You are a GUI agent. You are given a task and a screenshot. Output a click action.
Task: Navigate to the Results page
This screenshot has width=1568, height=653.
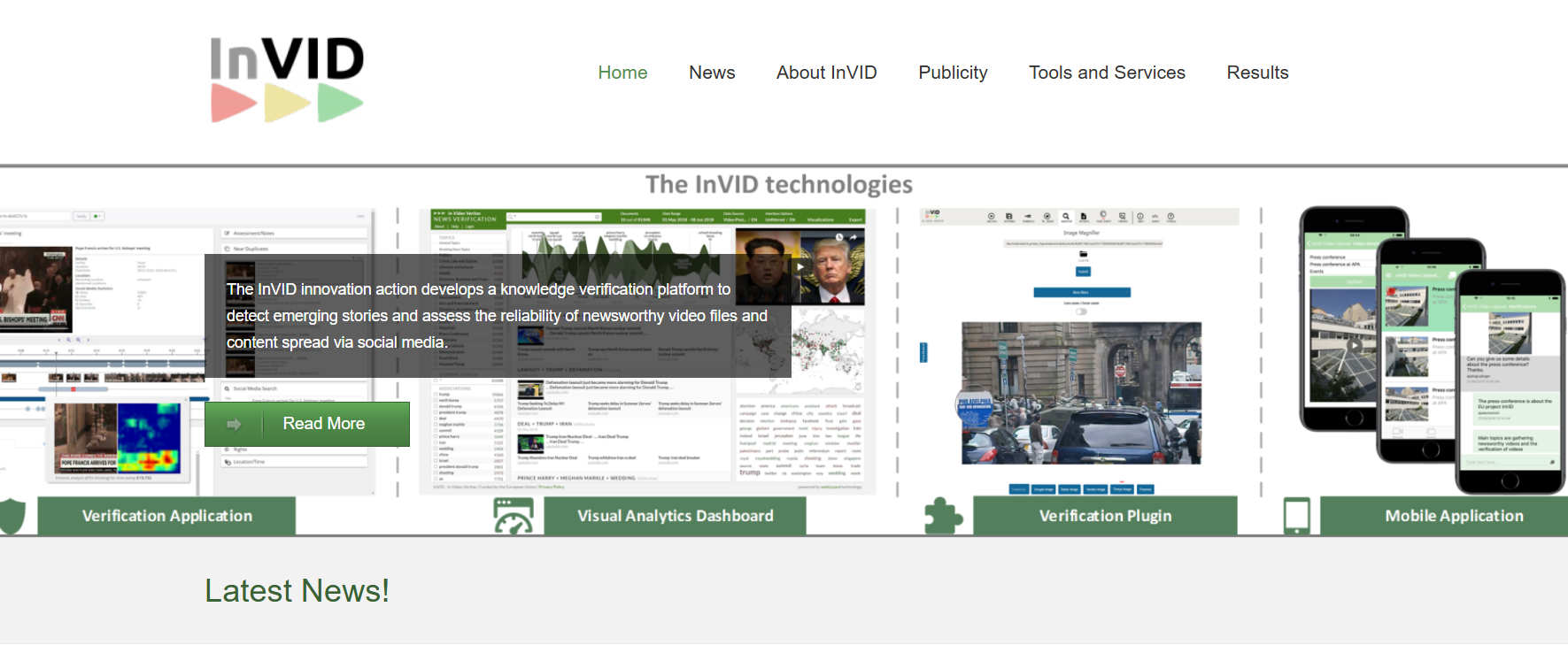click(1257, 73)
